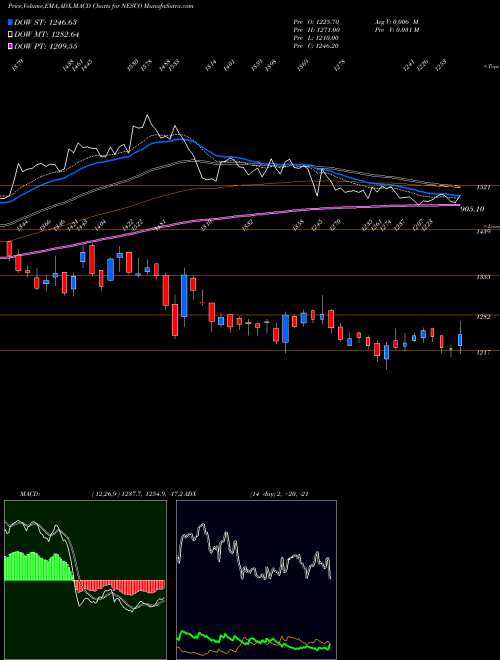Click the white DOW MT legend swatch
The height and width of the screenshot is (660, 500).
click(11, 34)
